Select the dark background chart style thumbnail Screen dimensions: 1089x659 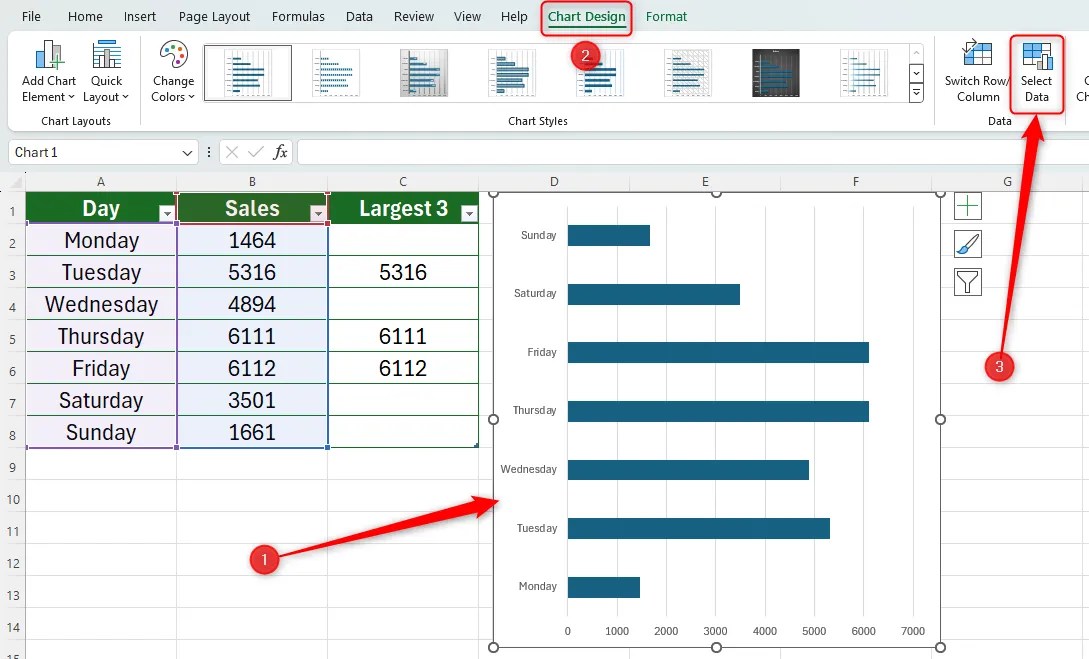pyautogui.click(x=775, y=73)
